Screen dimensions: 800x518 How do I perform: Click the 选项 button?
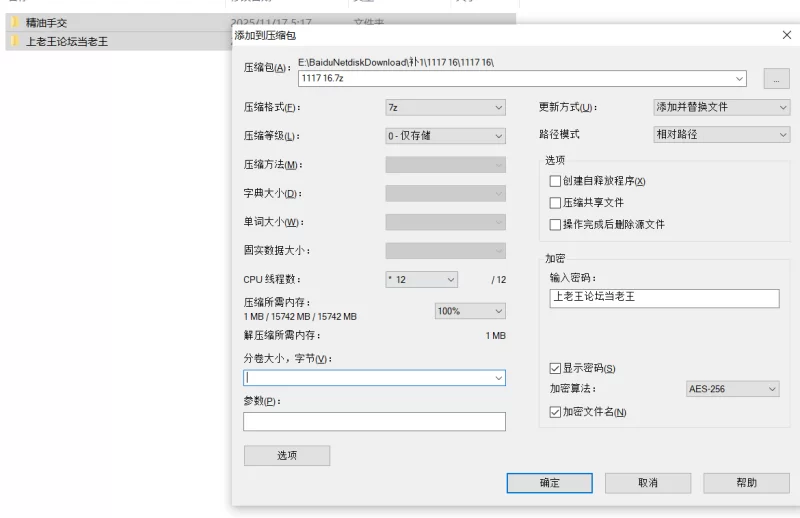tap(286, 456)
